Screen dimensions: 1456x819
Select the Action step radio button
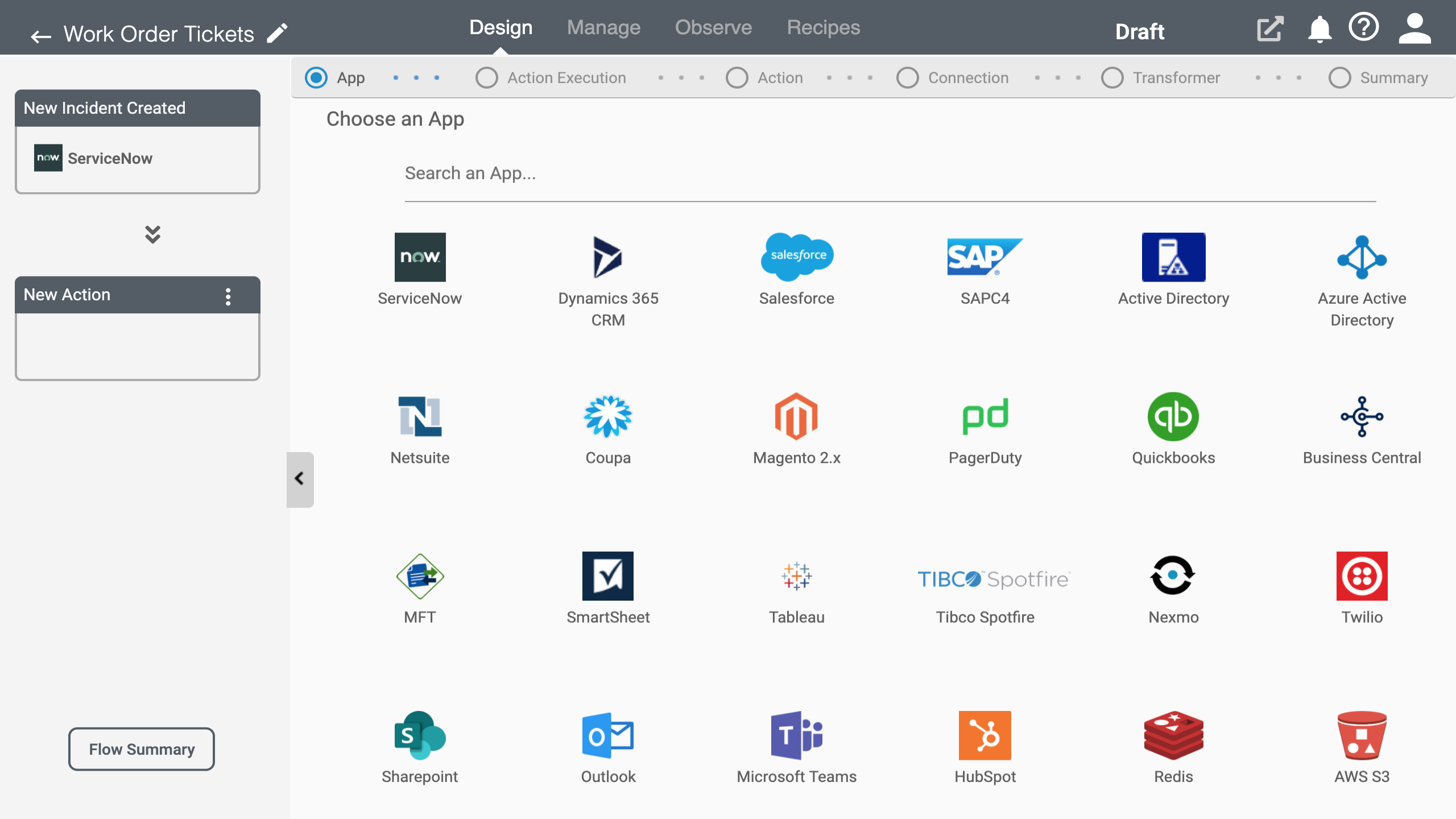click(737, 78)
